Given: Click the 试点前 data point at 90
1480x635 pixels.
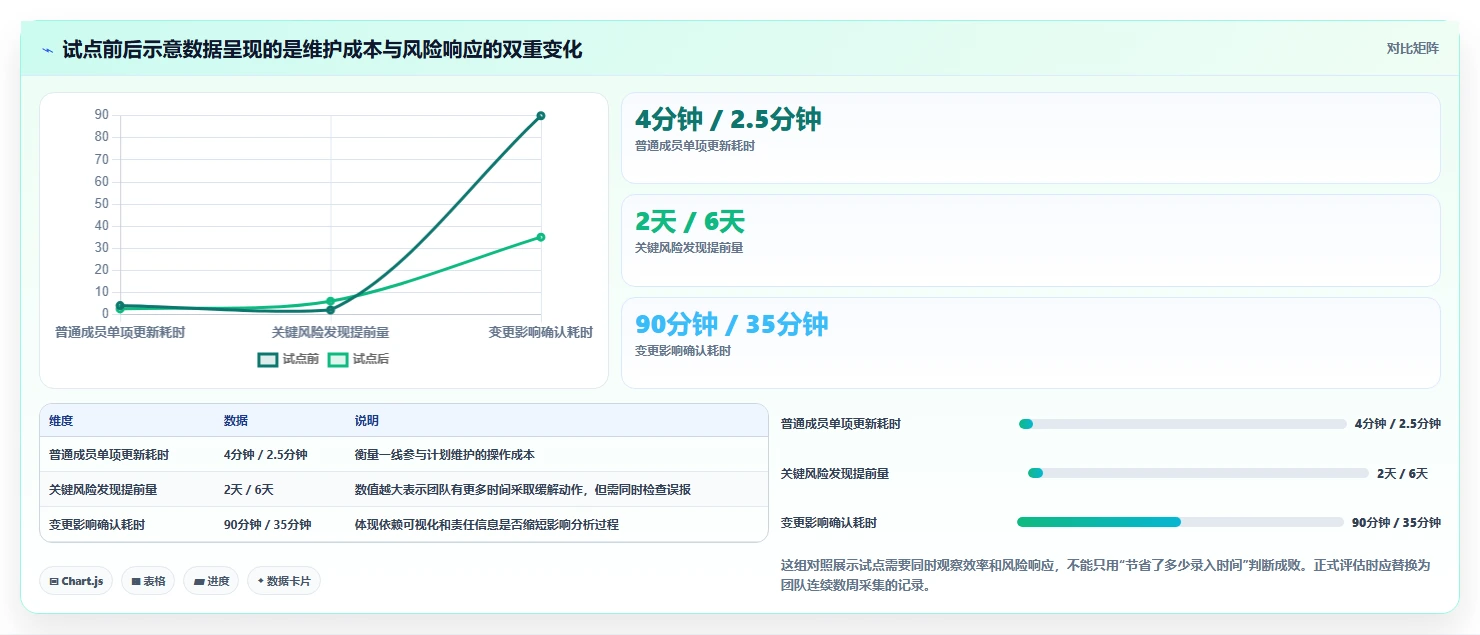Looking at the screenshot, I should [x=541, y=116].
